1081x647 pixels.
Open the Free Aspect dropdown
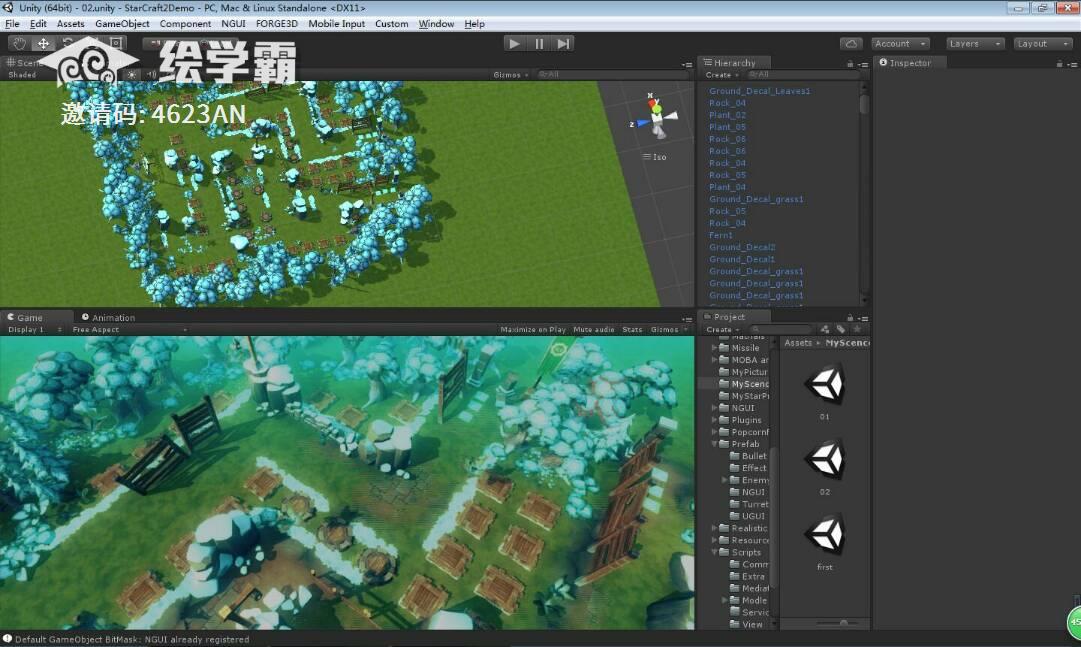(130, 330)
